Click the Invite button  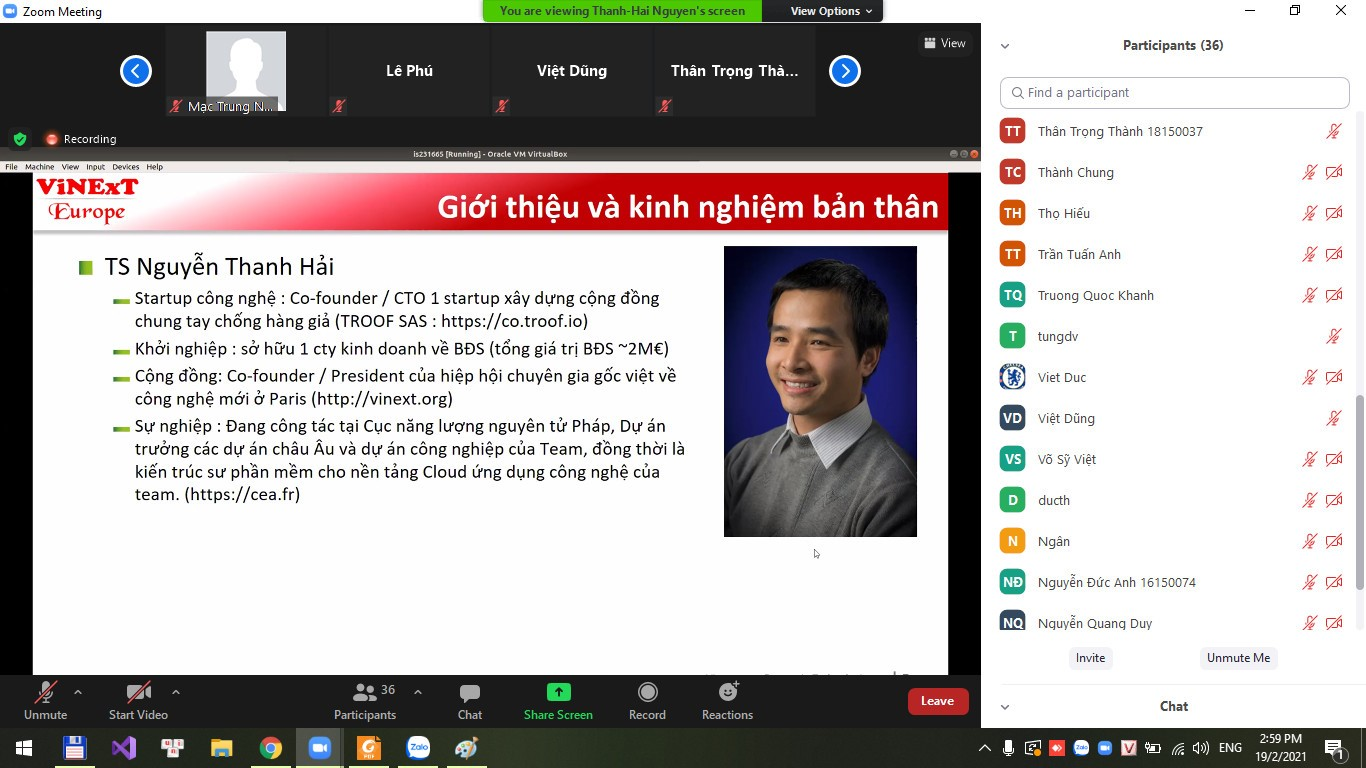[x=1090, y=658]
